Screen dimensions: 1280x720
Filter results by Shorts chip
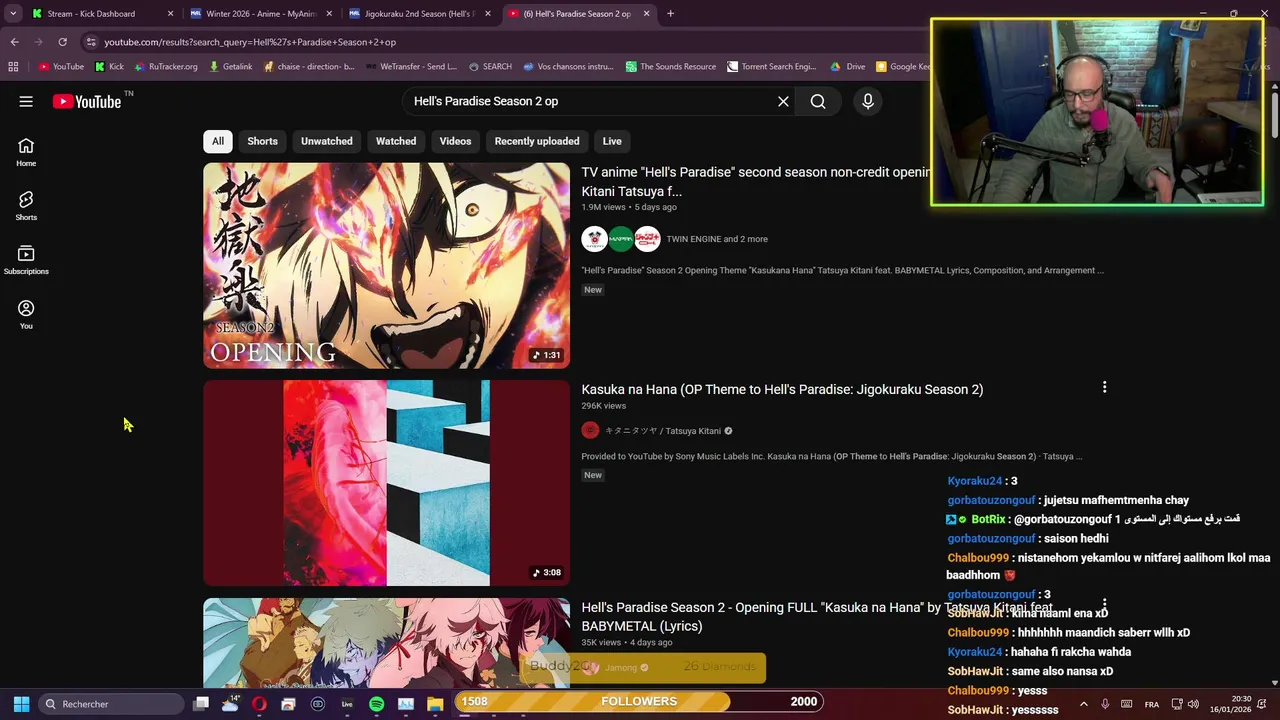point(262,141)
